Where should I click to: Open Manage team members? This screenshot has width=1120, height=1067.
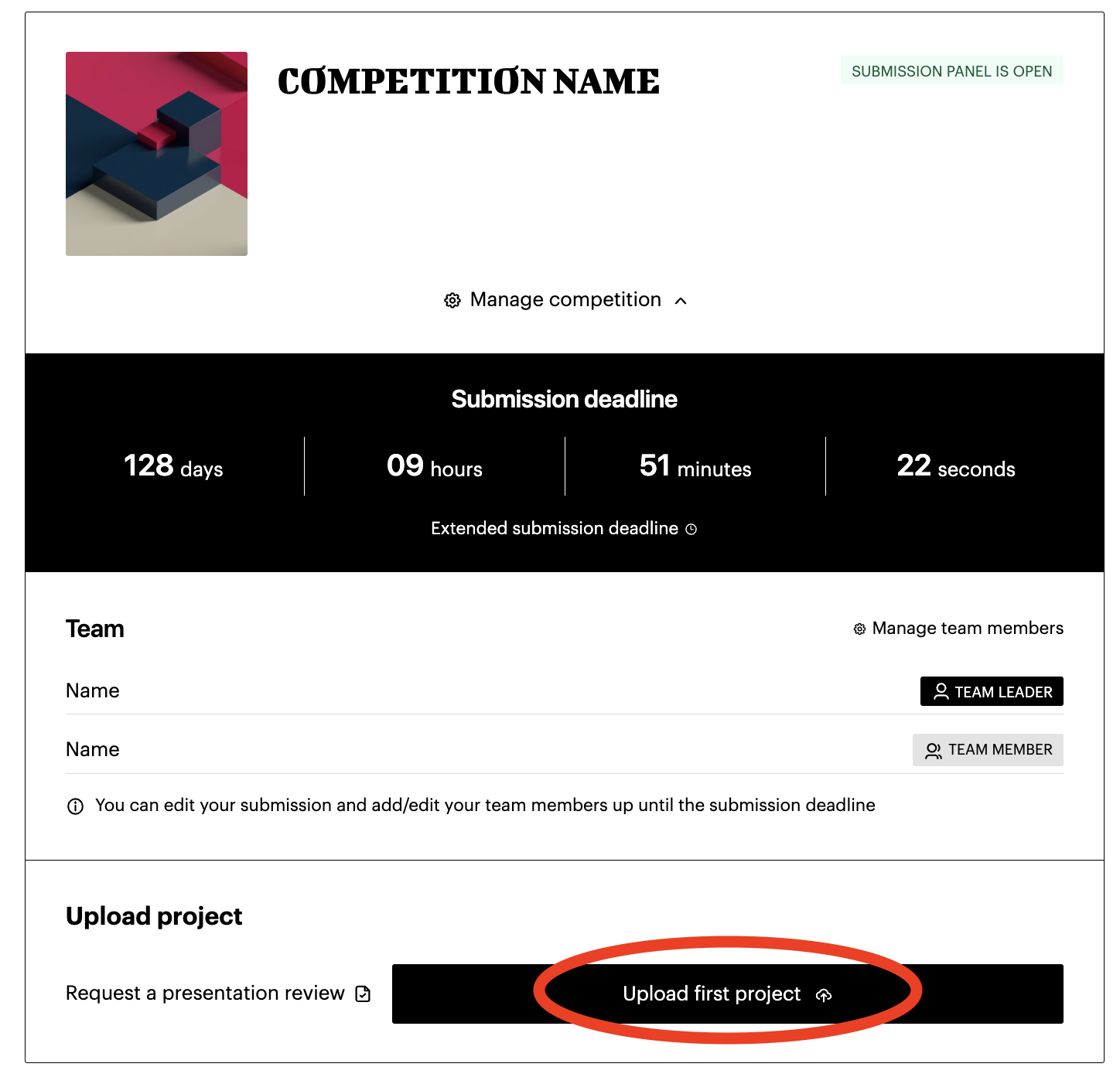(x=967, y=628)
